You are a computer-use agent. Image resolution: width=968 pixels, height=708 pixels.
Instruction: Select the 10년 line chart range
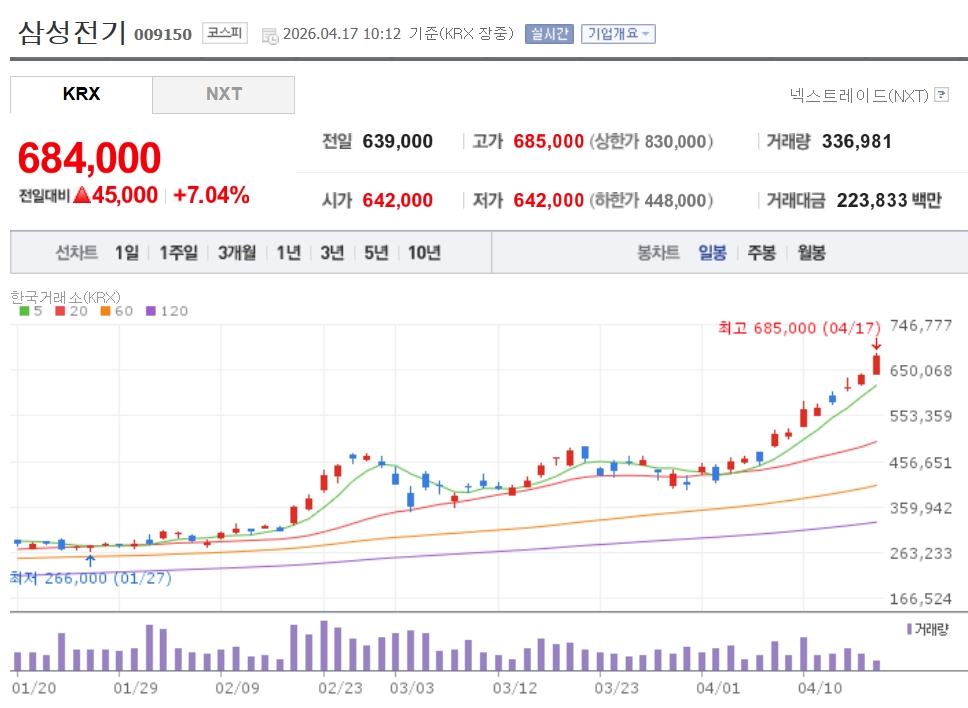click(x=424, y=253)
